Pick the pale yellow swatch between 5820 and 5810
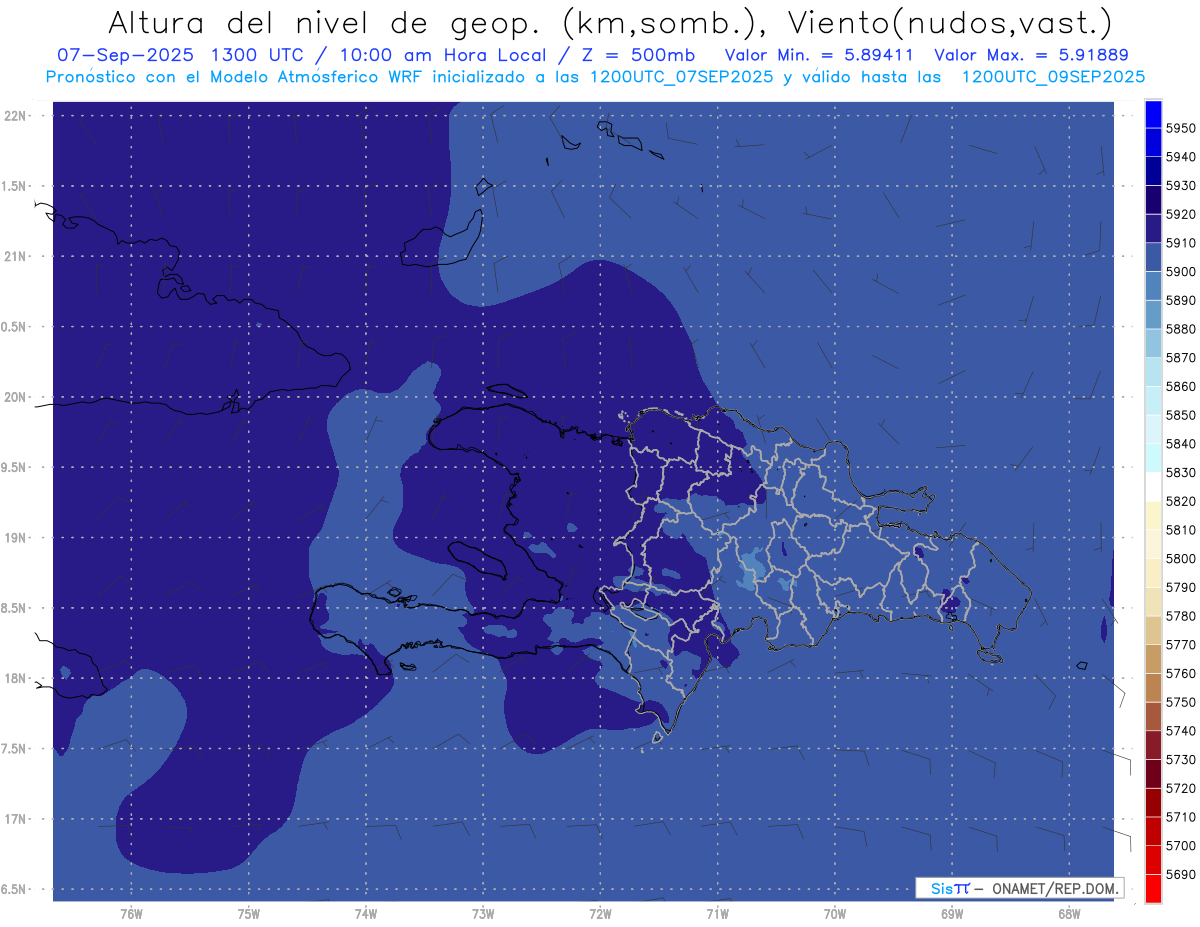Viewport: 1200px width, 927px height. pyautogui.click(x=1153, y=515)
